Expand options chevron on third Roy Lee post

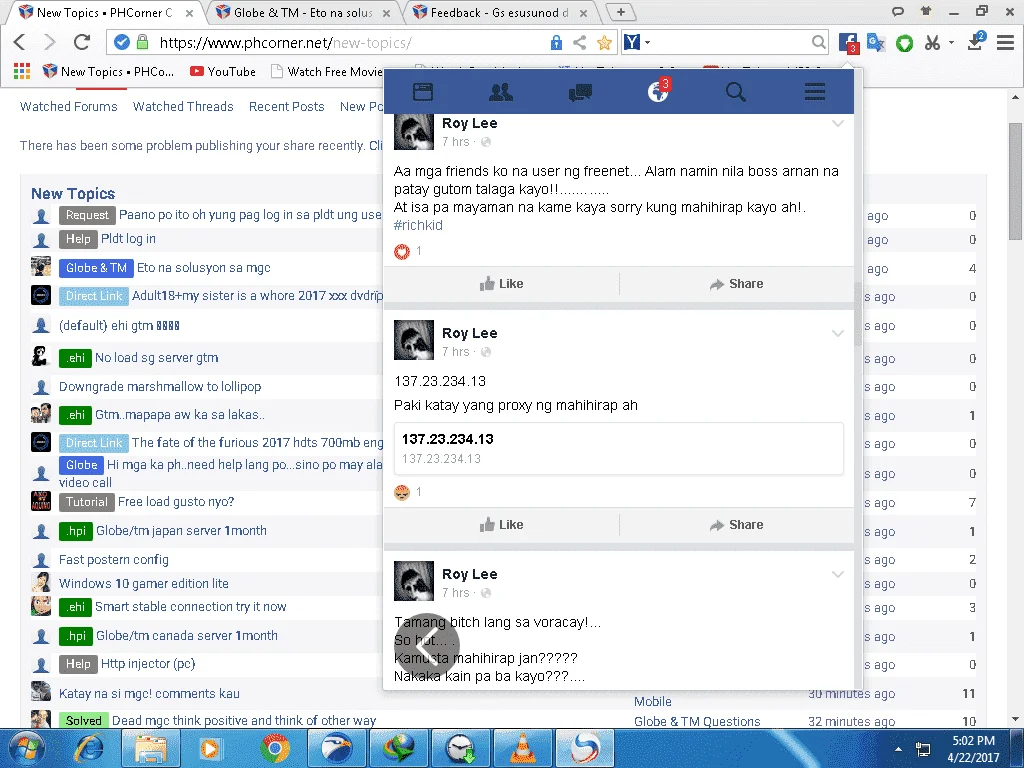(838, 575)
